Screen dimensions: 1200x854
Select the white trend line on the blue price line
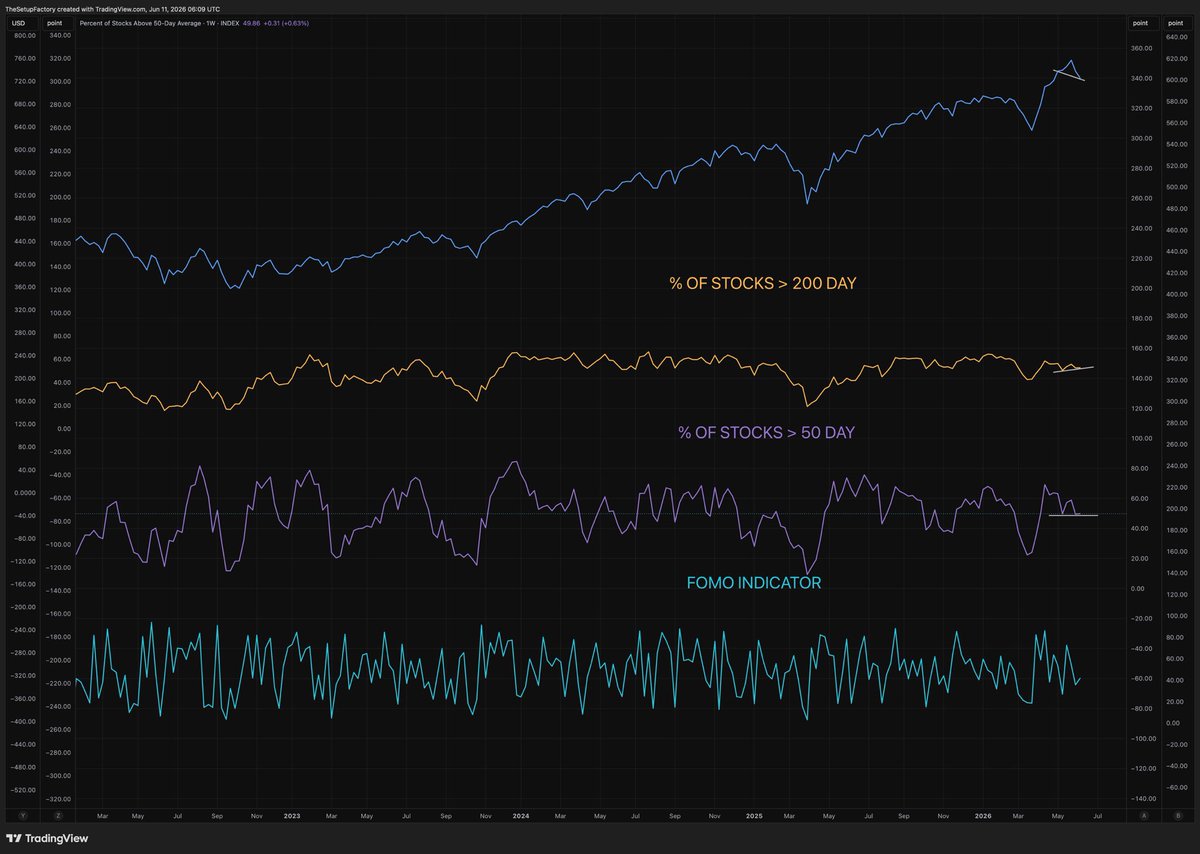[x=1069, y=75]
